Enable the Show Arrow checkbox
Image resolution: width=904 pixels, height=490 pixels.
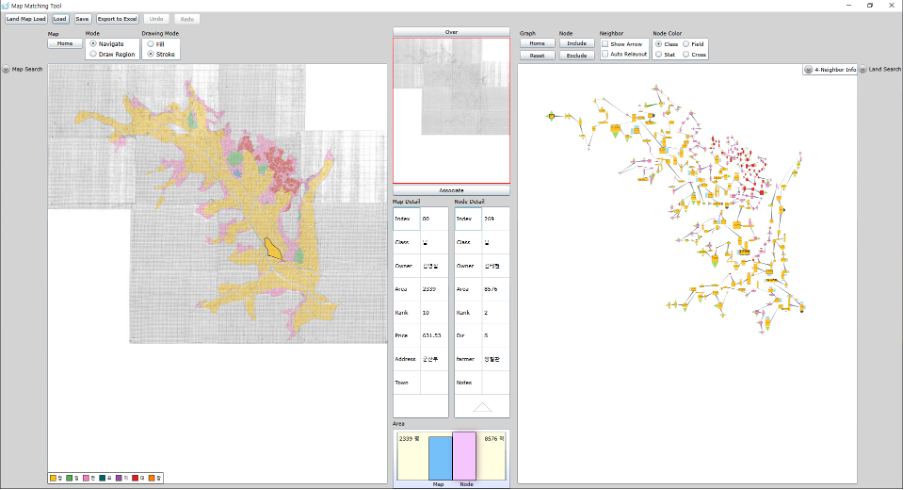tap(605, 44)
